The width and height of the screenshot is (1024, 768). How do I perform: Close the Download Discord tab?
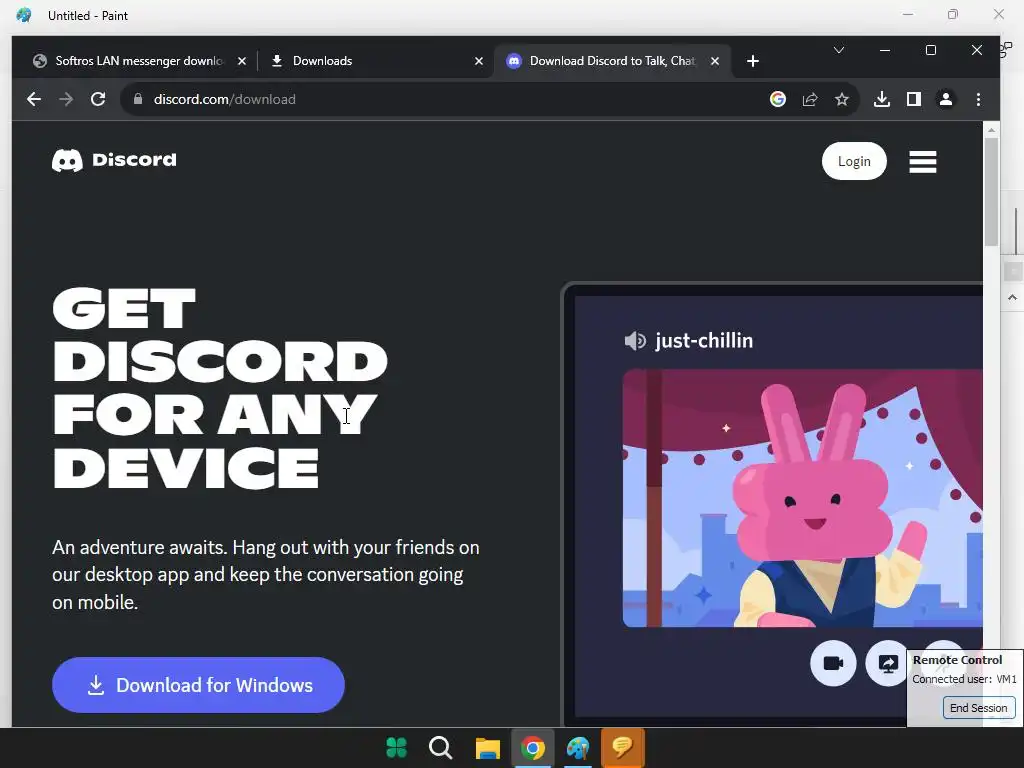click(x=715, y=61)
